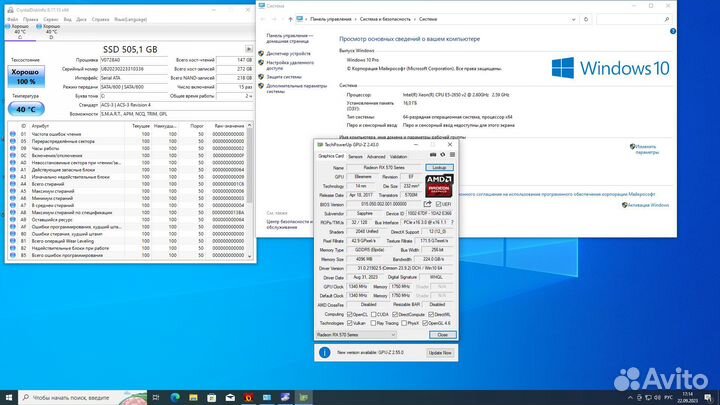Click the 40 °C temperature button
720x405 pixels.
[26, 109]
